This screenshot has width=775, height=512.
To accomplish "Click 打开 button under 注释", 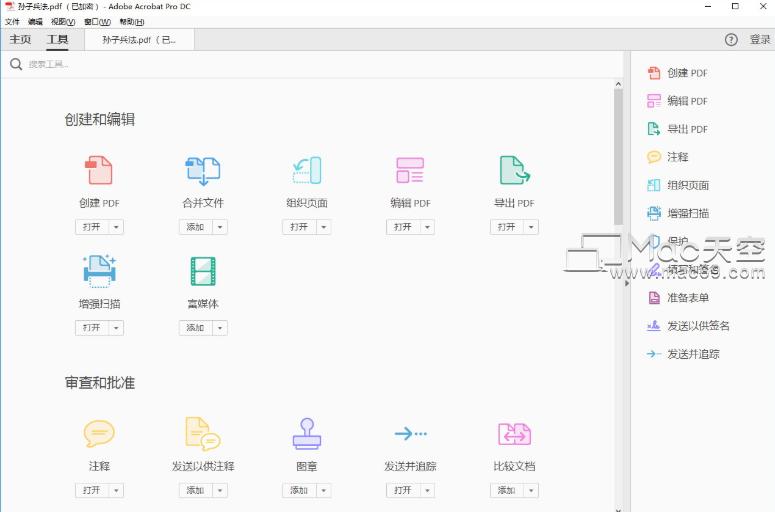I will pyautogui.click(x=92, y=490).
